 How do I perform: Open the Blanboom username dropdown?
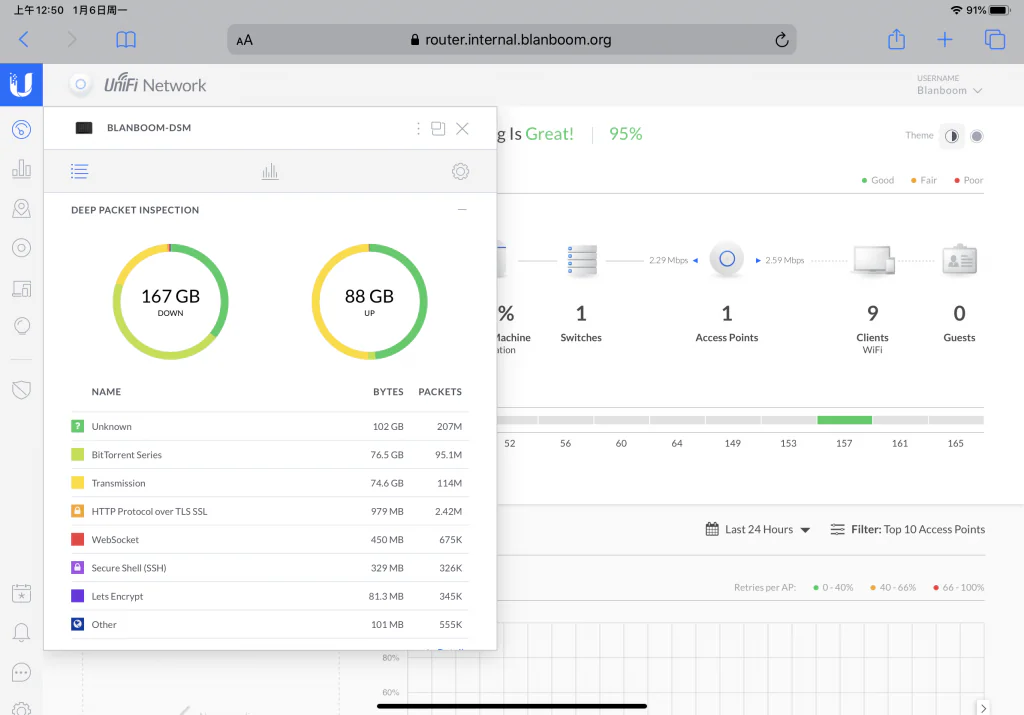click(949, 91)
